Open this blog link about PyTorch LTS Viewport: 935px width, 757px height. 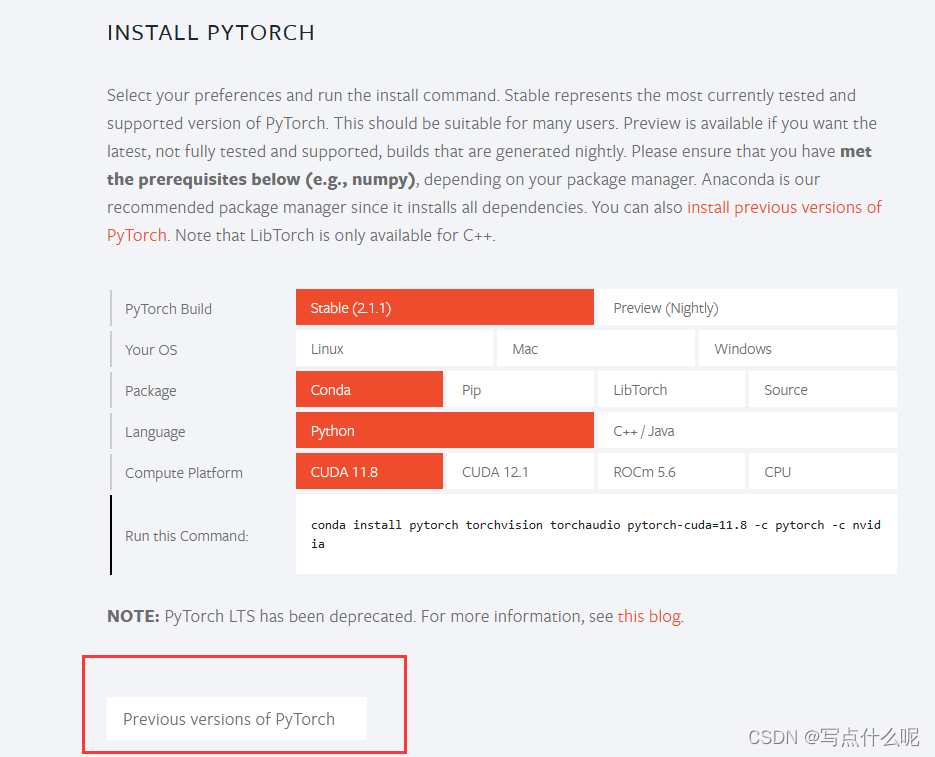coord(648,616)
